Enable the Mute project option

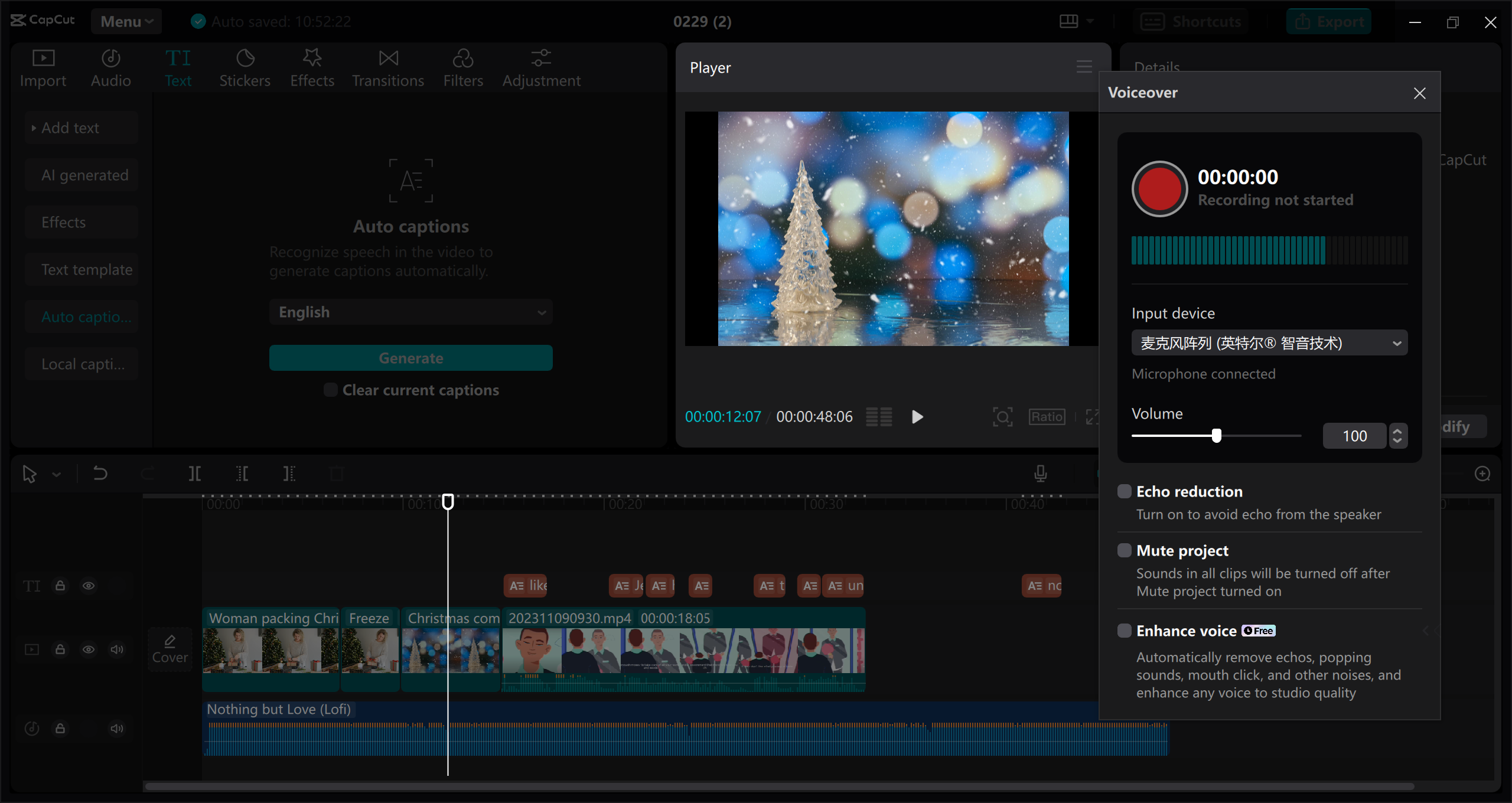click(x=1123, y=550)
